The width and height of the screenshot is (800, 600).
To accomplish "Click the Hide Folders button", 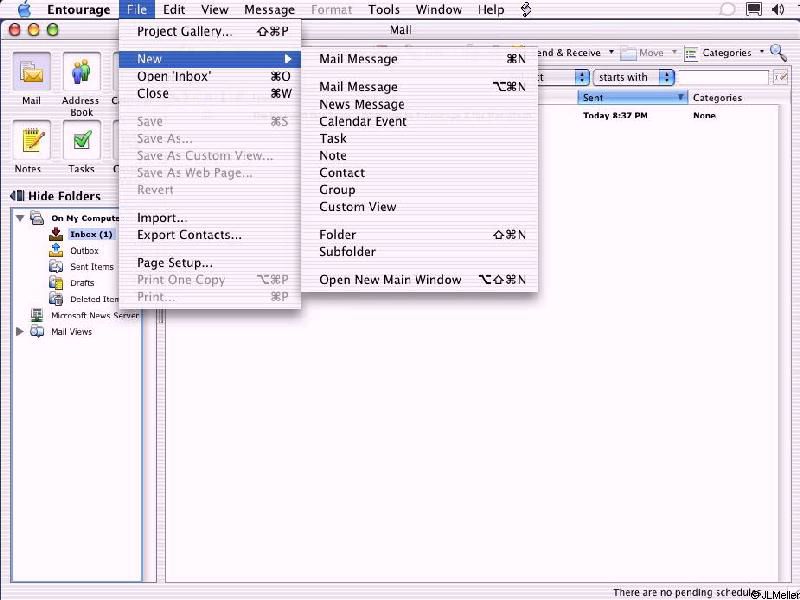I will coord(55,196).
